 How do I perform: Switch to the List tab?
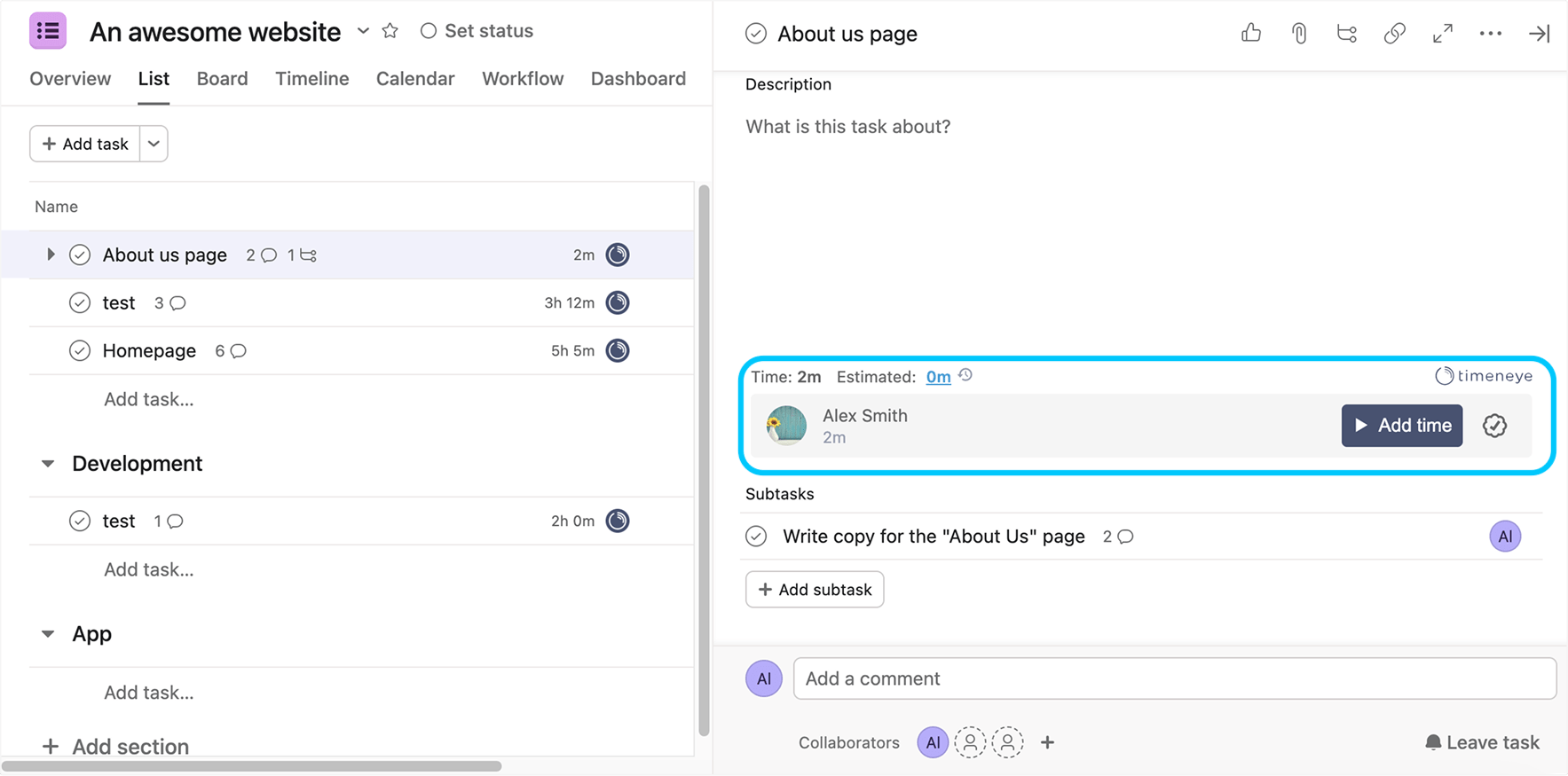pyautogui.click(x=154, y=78)
